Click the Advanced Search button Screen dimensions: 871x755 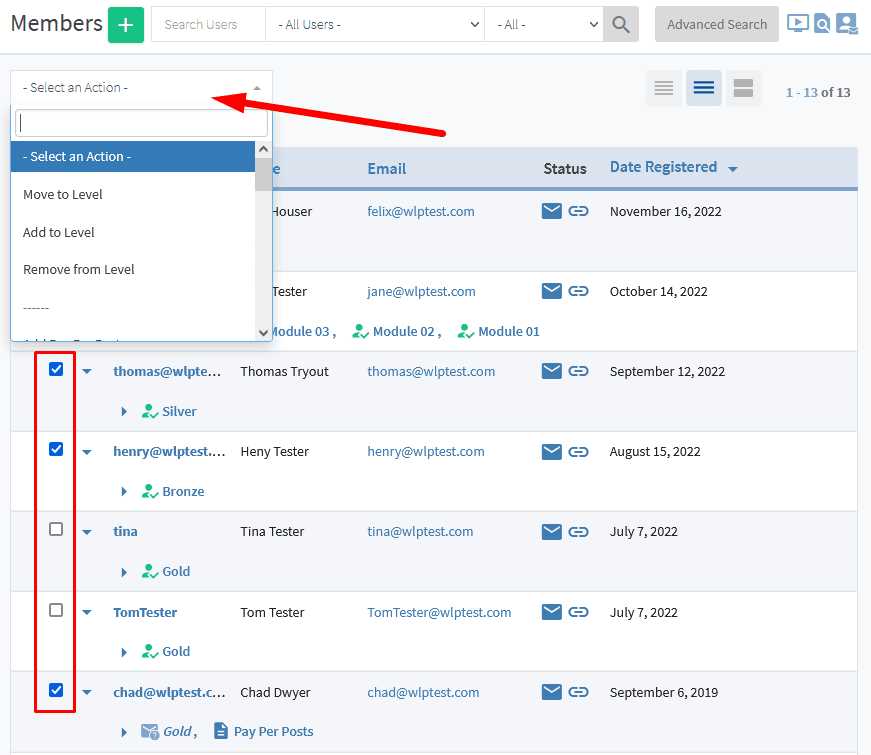tap(716, 25)
